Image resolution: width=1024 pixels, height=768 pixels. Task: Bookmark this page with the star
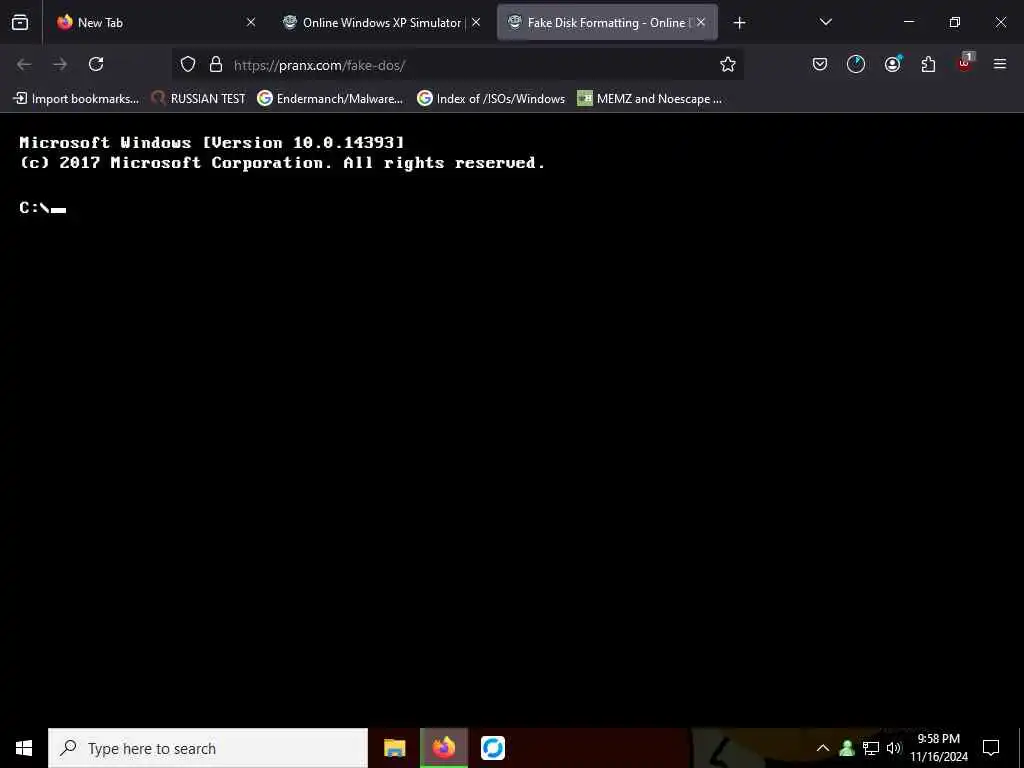728,64
